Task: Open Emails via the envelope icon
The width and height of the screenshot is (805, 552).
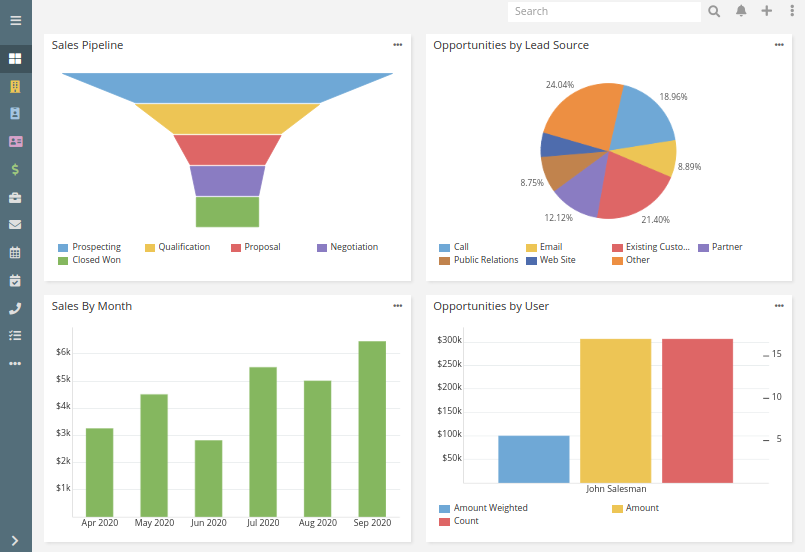Action: (x=15, y=224)
